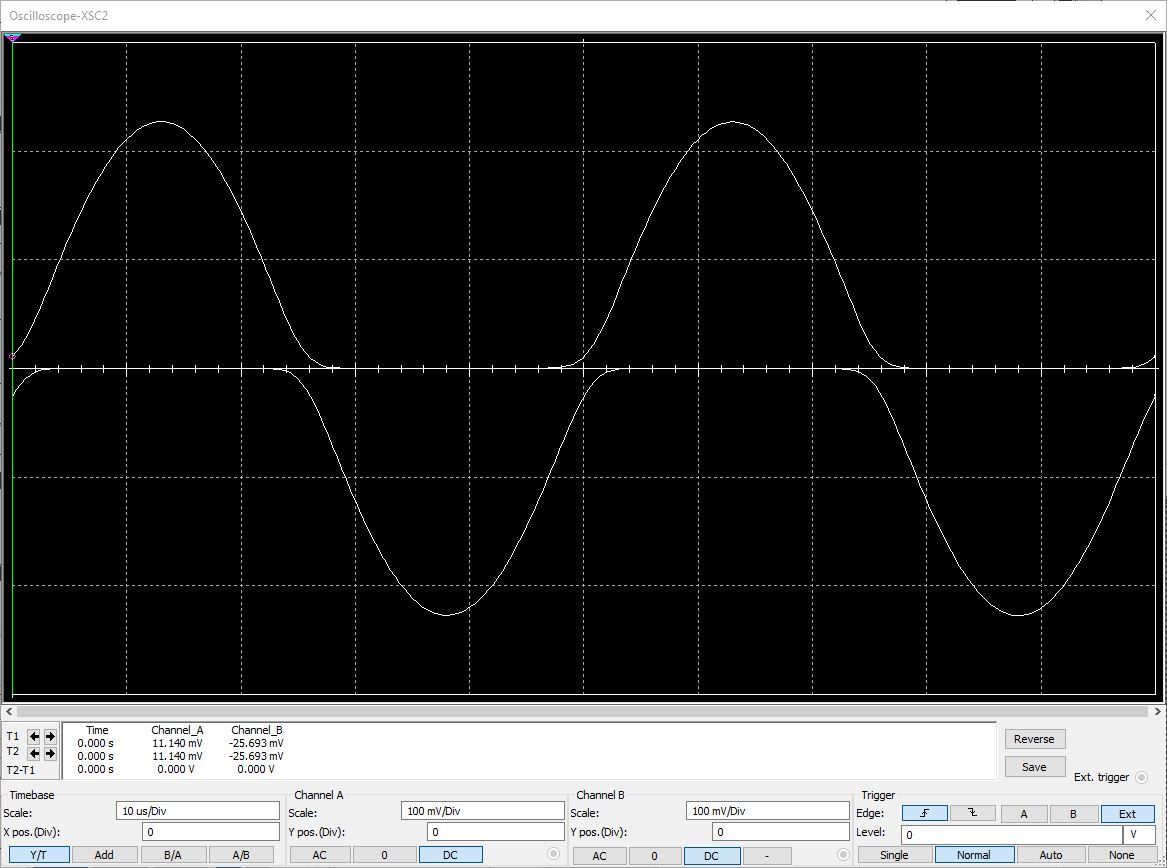Select falling edge trigger button
1167x868 pixels.
972,813
